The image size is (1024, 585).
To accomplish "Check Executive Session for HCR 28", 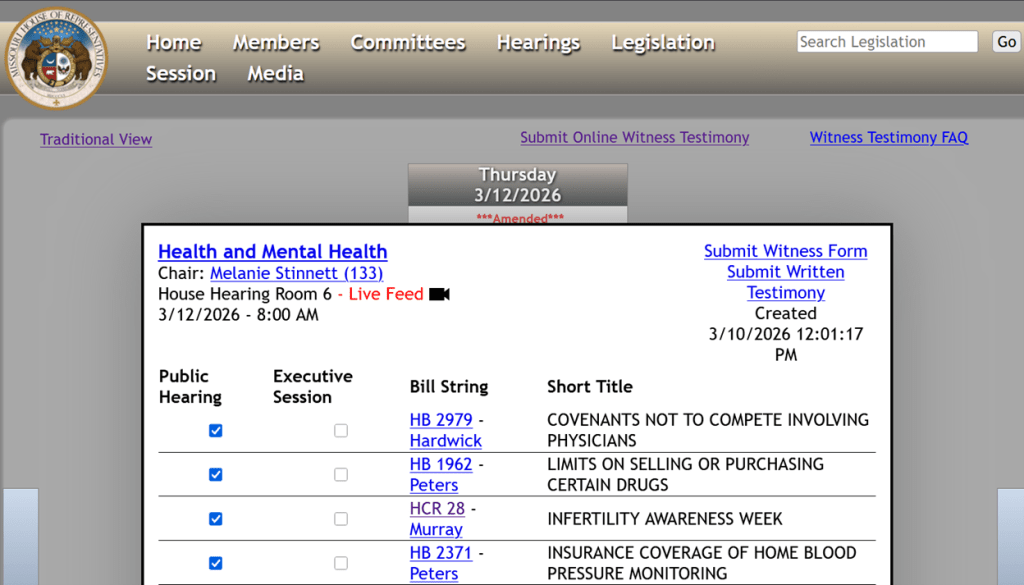I will pos(340,518).
